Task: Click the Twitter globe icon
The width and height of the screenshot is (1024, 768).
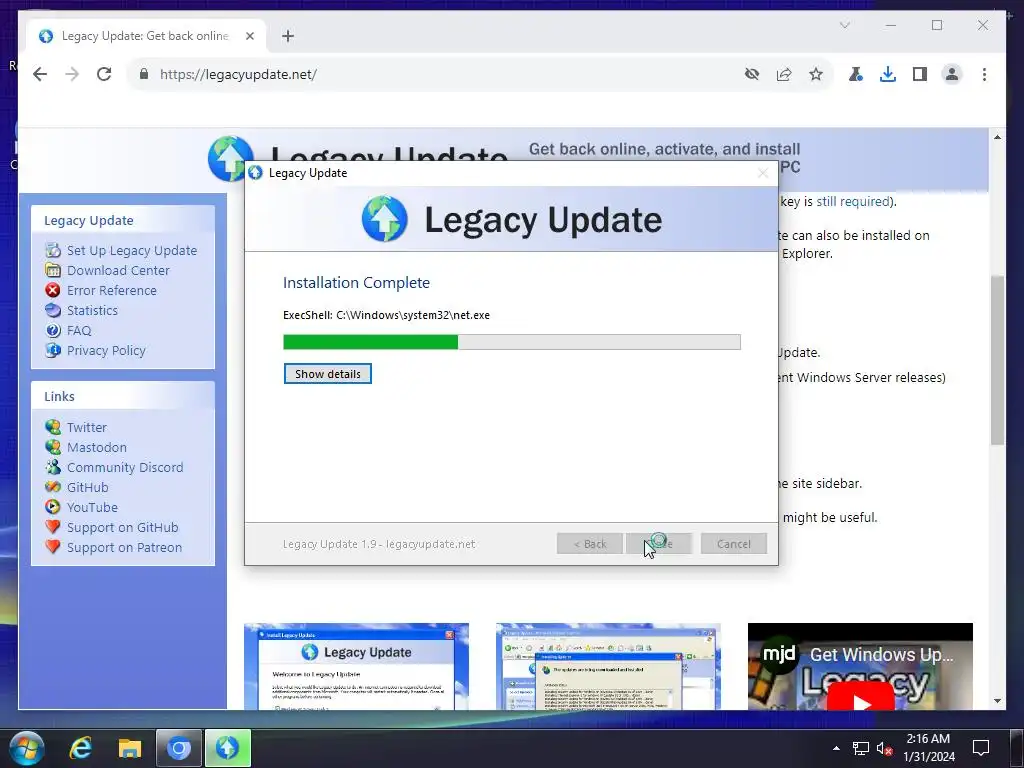Action: tap(53, 427)
